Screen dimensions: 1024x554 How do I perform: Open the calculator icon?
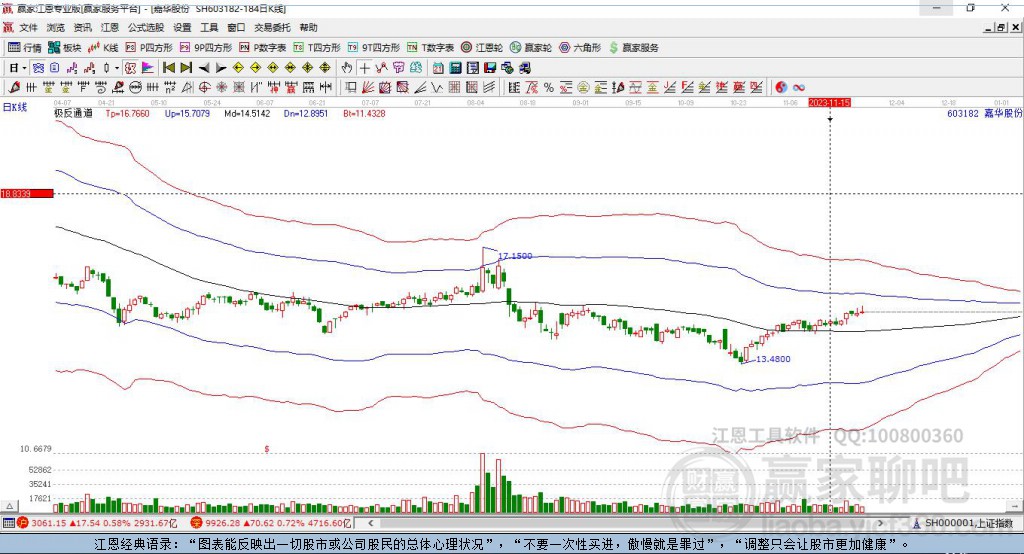pos(455,68)
